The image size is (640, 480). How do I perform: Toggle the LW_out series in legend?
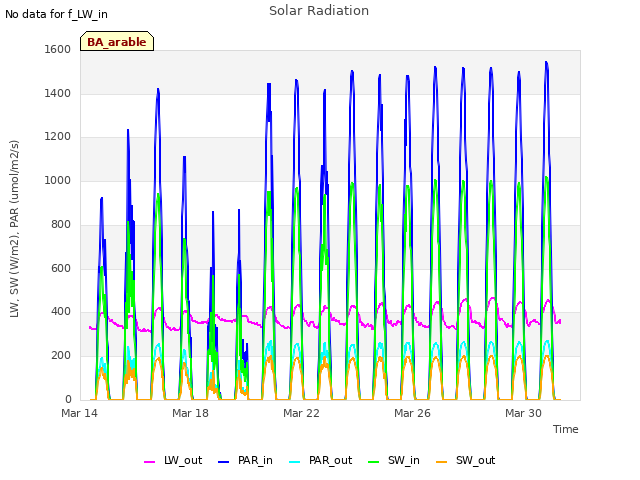click(173, 461)
